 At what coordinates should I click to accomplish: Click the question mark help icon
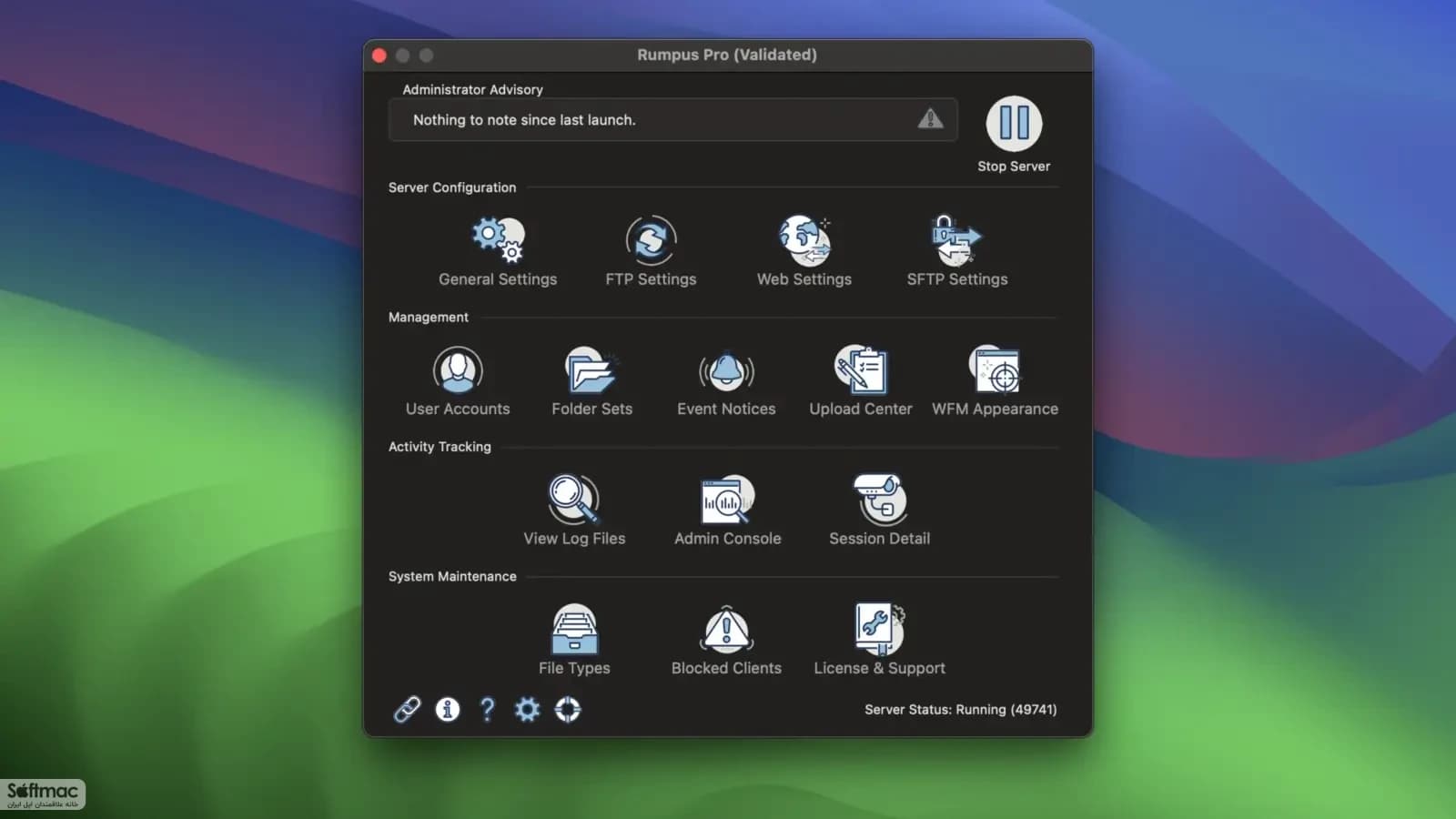[487, 709]
